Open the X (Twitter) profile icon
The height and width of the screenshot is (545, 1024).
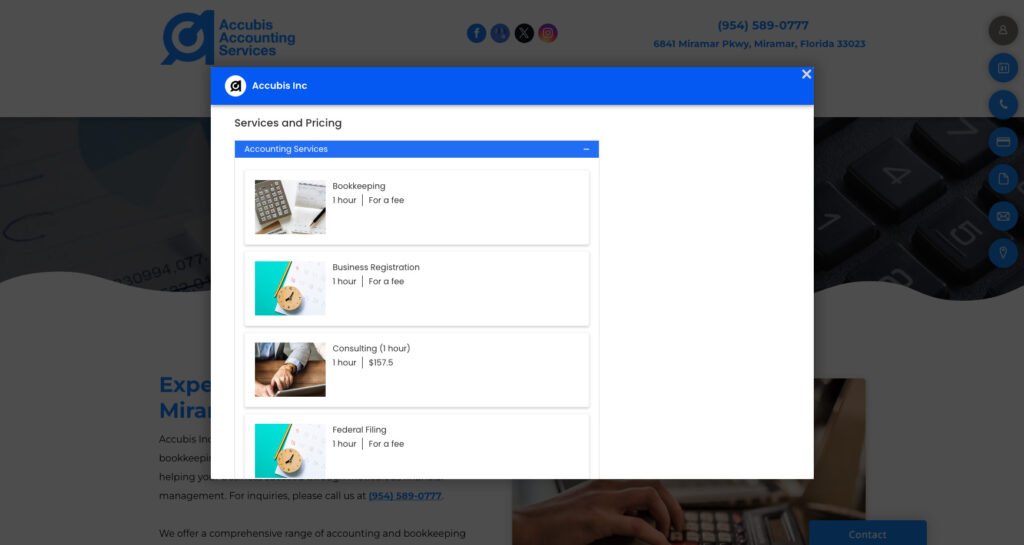(524, 33)
